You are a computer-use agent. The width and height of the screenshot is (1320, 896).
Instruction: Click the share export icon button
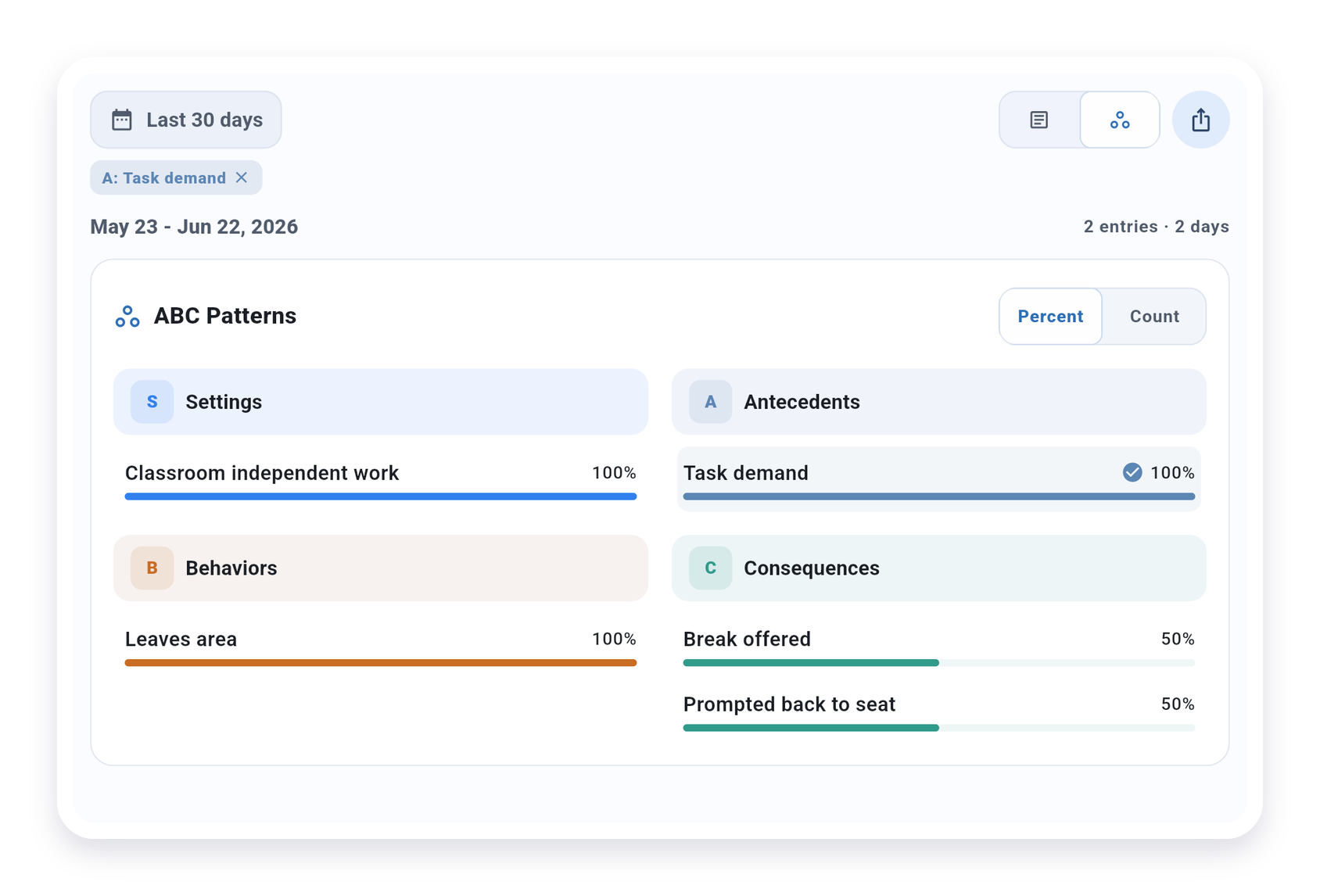click(x=1201, y=120)
